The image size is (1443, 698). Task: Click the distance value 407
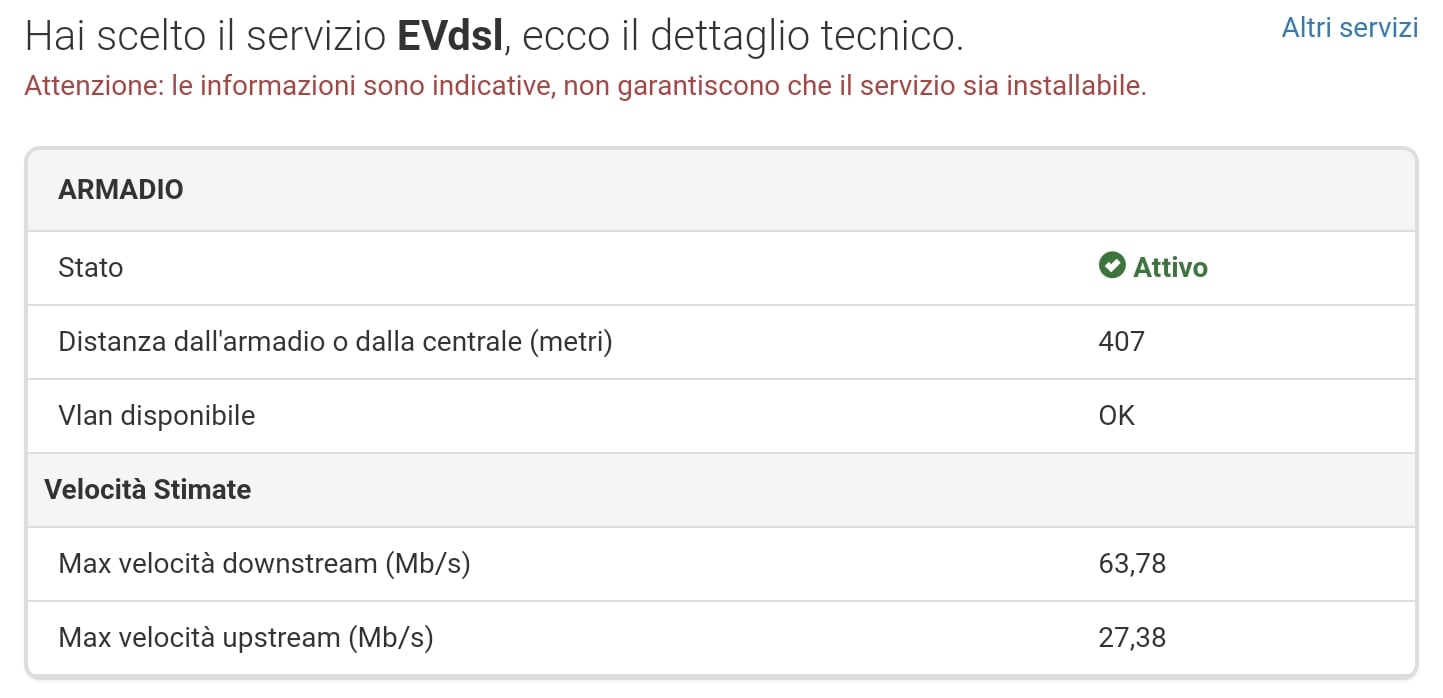click(x=1121, y=342)
